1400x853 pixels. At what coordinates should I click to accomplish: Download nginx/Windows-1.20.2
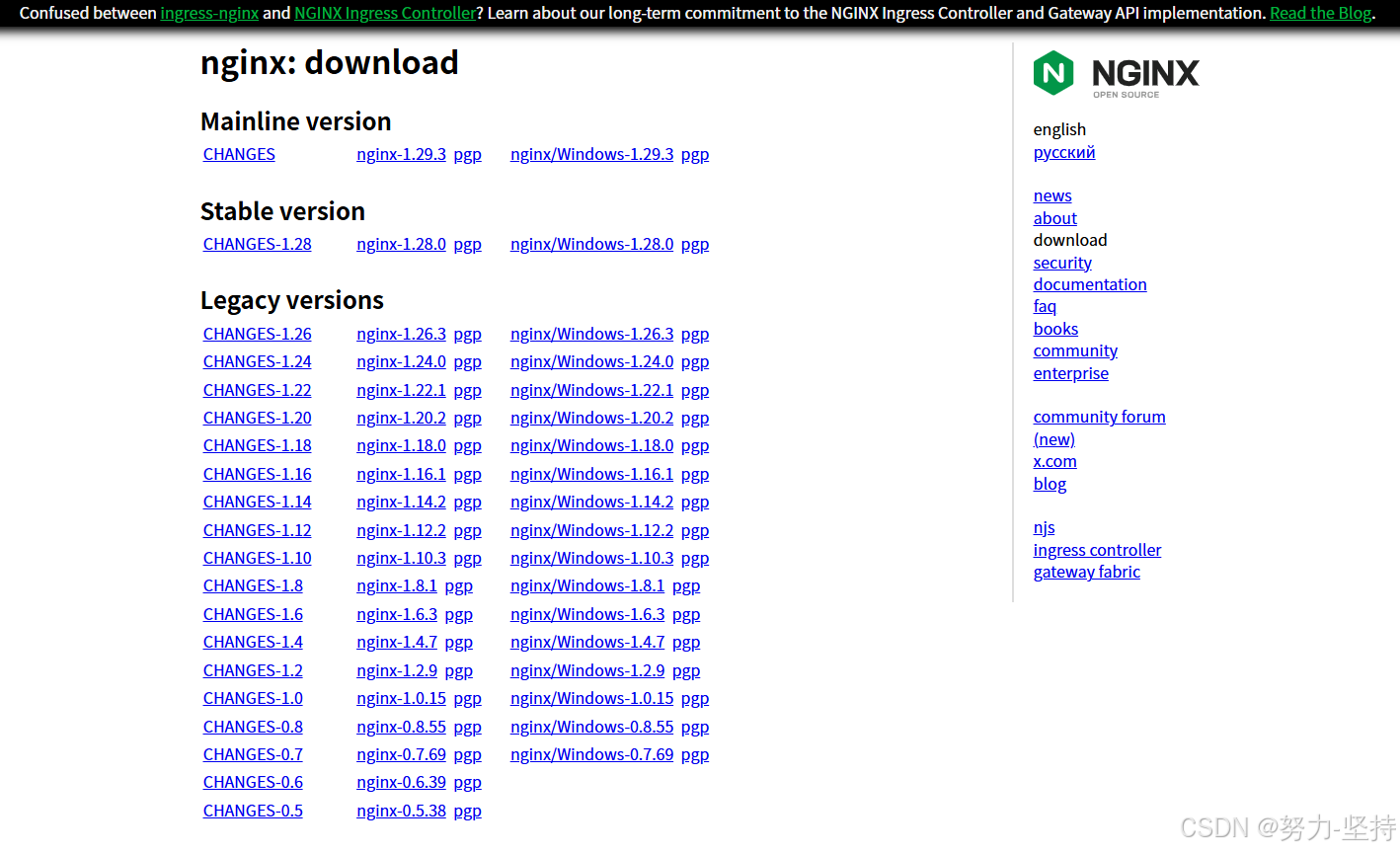pyautogui.click(x=591, y=418)
